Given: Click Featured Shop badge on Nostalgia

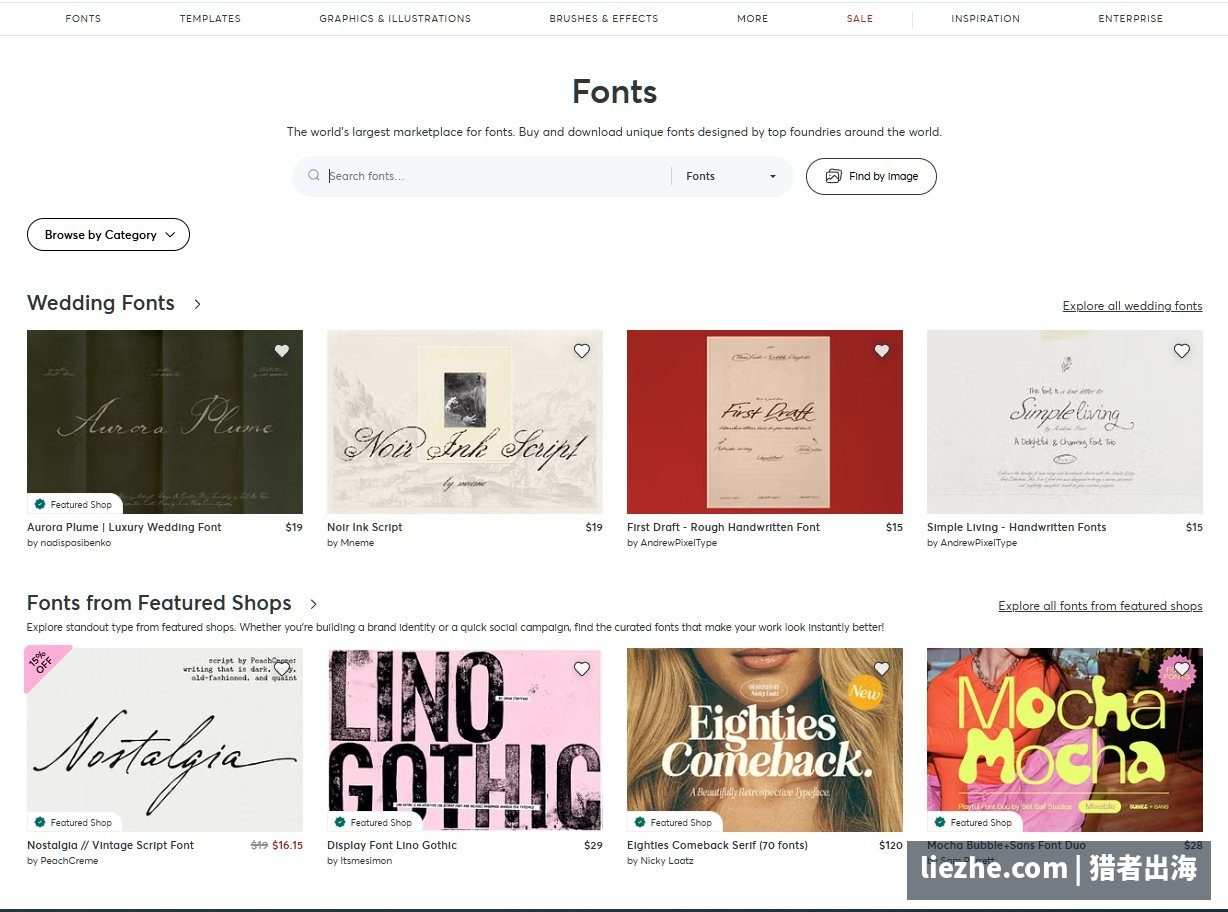Looking at the screenshot, I should [x=74, y=822].
